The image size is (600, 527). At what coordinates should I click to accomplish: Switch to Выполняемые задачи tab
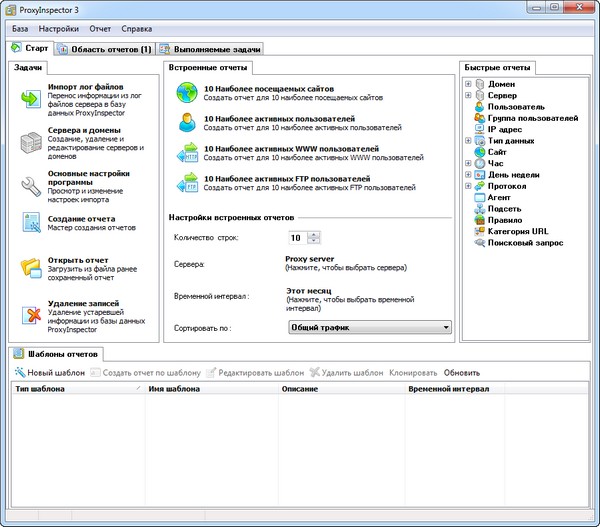pyautogui.click(x=210, y=48)
